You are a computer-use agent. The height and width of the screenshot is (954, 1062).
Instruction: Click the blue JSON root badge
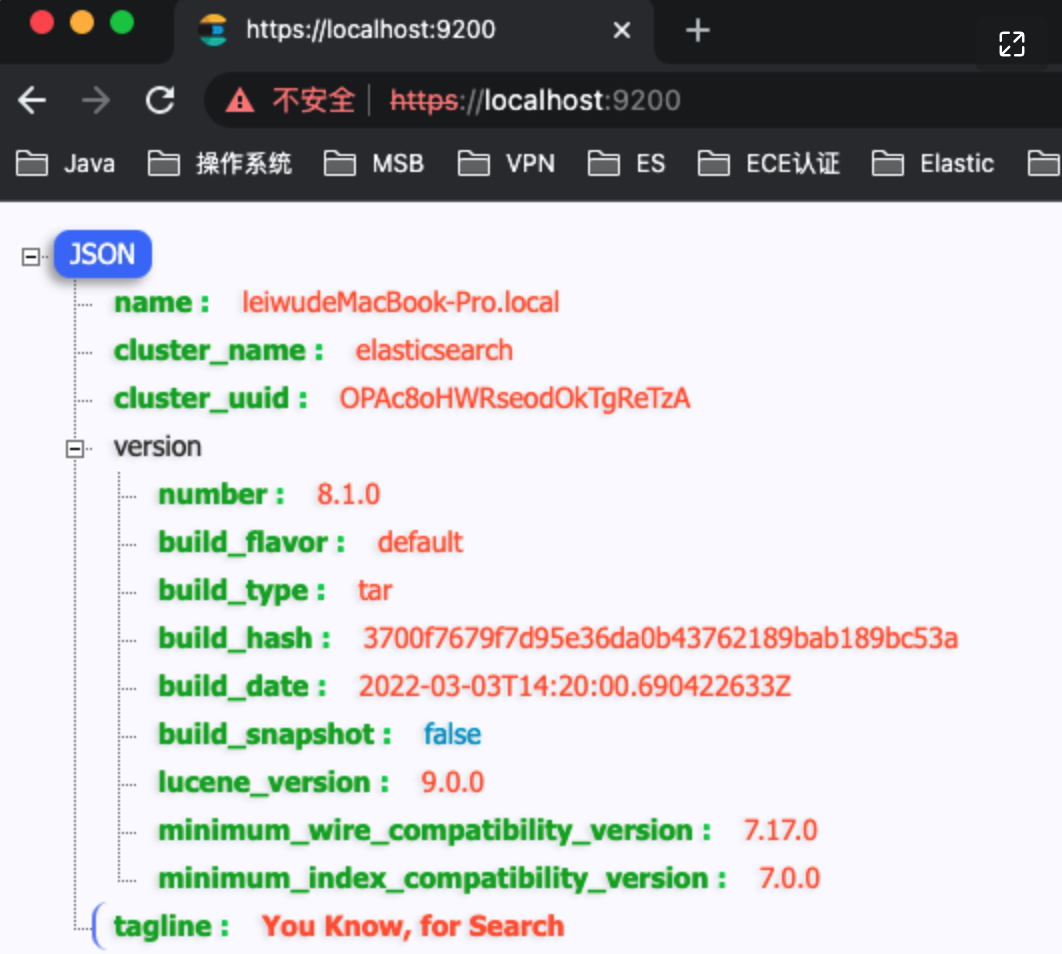point(102,254)
